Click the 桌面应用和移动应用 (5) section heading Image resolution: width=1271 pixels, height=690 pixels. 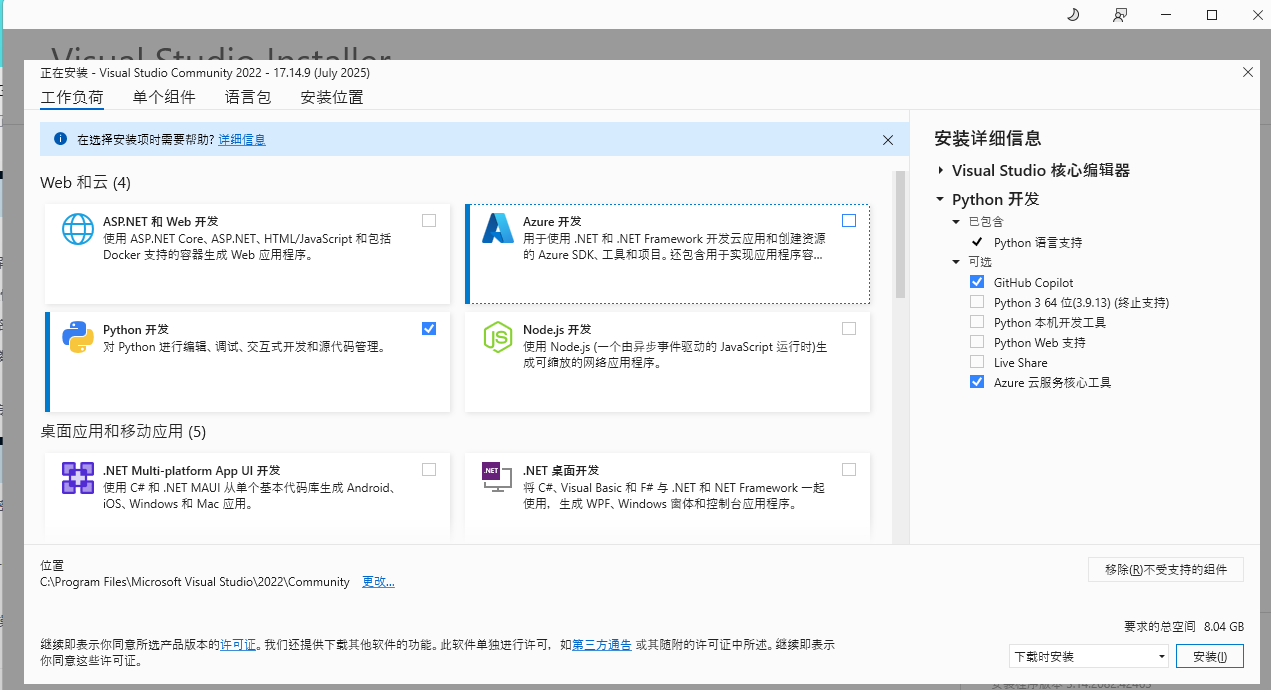coord(123,432)
